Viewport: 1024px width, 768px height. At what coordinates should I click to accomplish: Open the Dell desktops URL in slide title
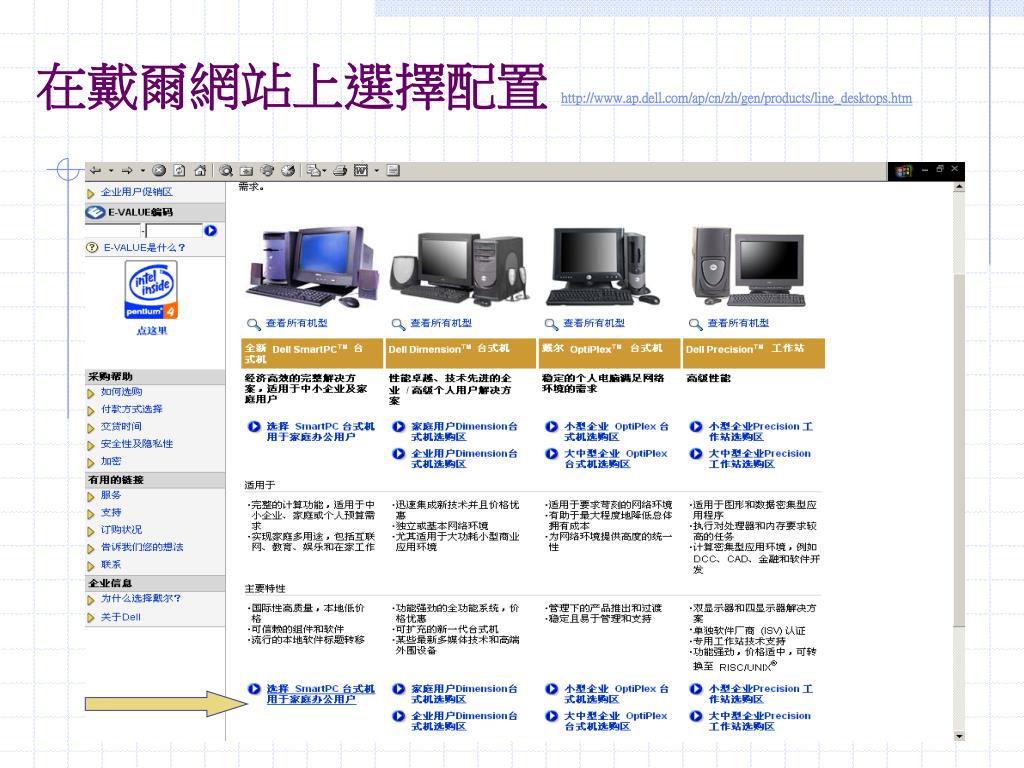pyautogui.click(x=736, y=98)
